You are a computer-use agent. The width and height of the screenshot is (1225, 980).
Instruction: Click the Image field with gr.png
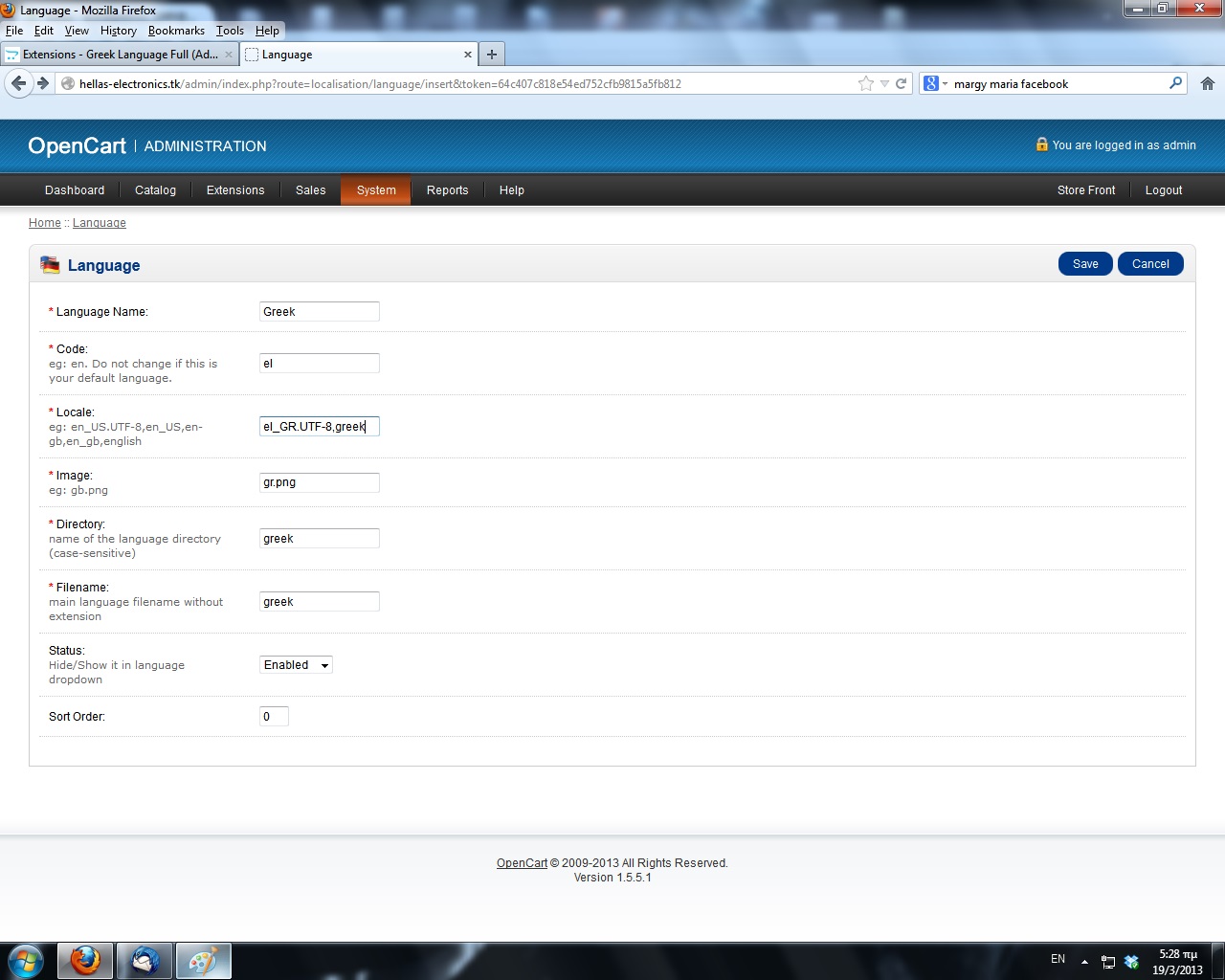pyautogui.click(x=320, y=482)
